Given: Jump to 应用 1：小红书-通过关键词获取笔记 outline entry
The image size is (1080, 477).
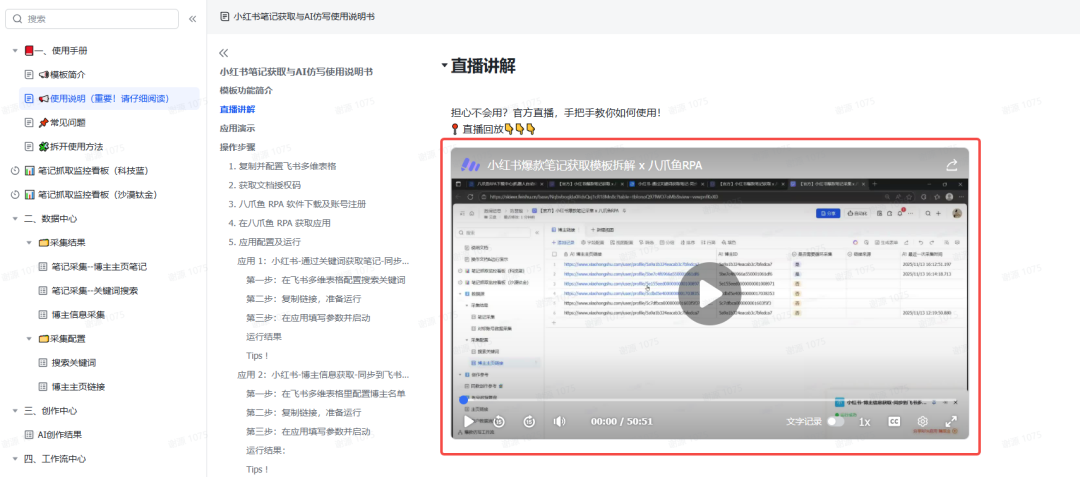Looking at the screenshot, I should [324, 262].
